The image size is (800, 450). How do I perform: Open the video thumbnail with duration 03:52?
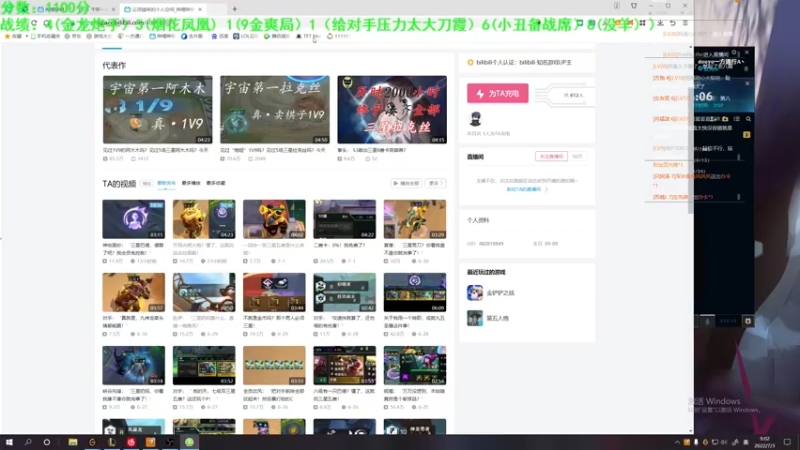pyautogui.click(x=204, y=366)
